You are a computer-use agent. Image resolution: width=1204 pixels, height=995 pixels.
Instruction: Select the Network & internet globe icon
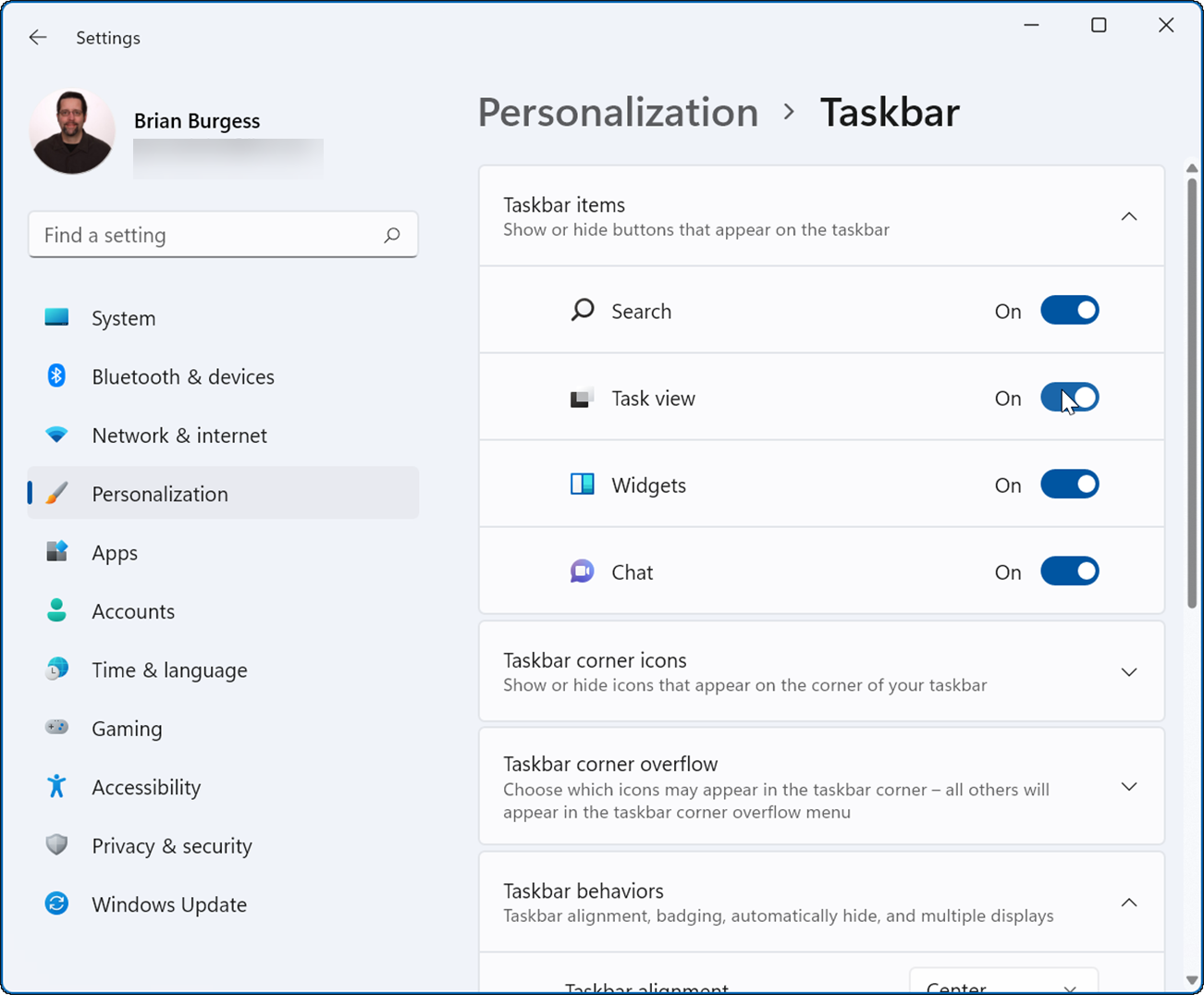pyautogui.click(x=55, y=435)
